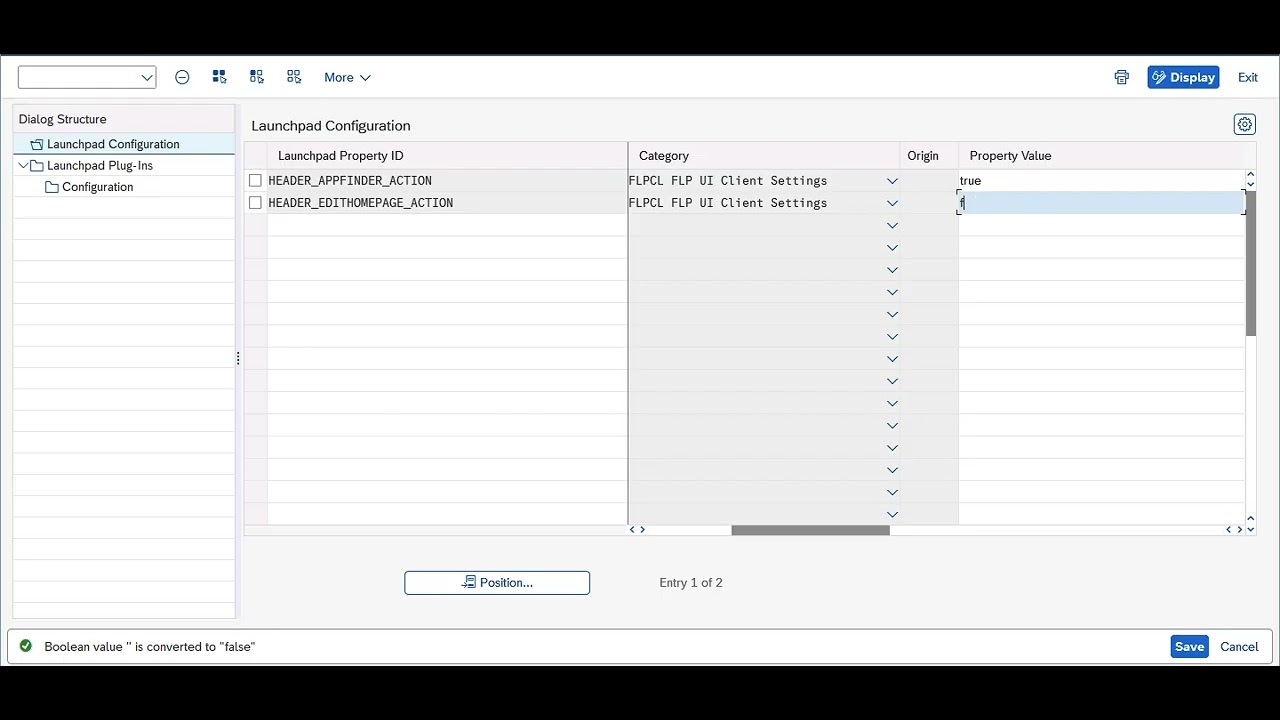Click the HEADER_EDITHOMEPAGE_ACTION property ID cell
Screen dimensions: 1280x720
(x=447, y=203)
